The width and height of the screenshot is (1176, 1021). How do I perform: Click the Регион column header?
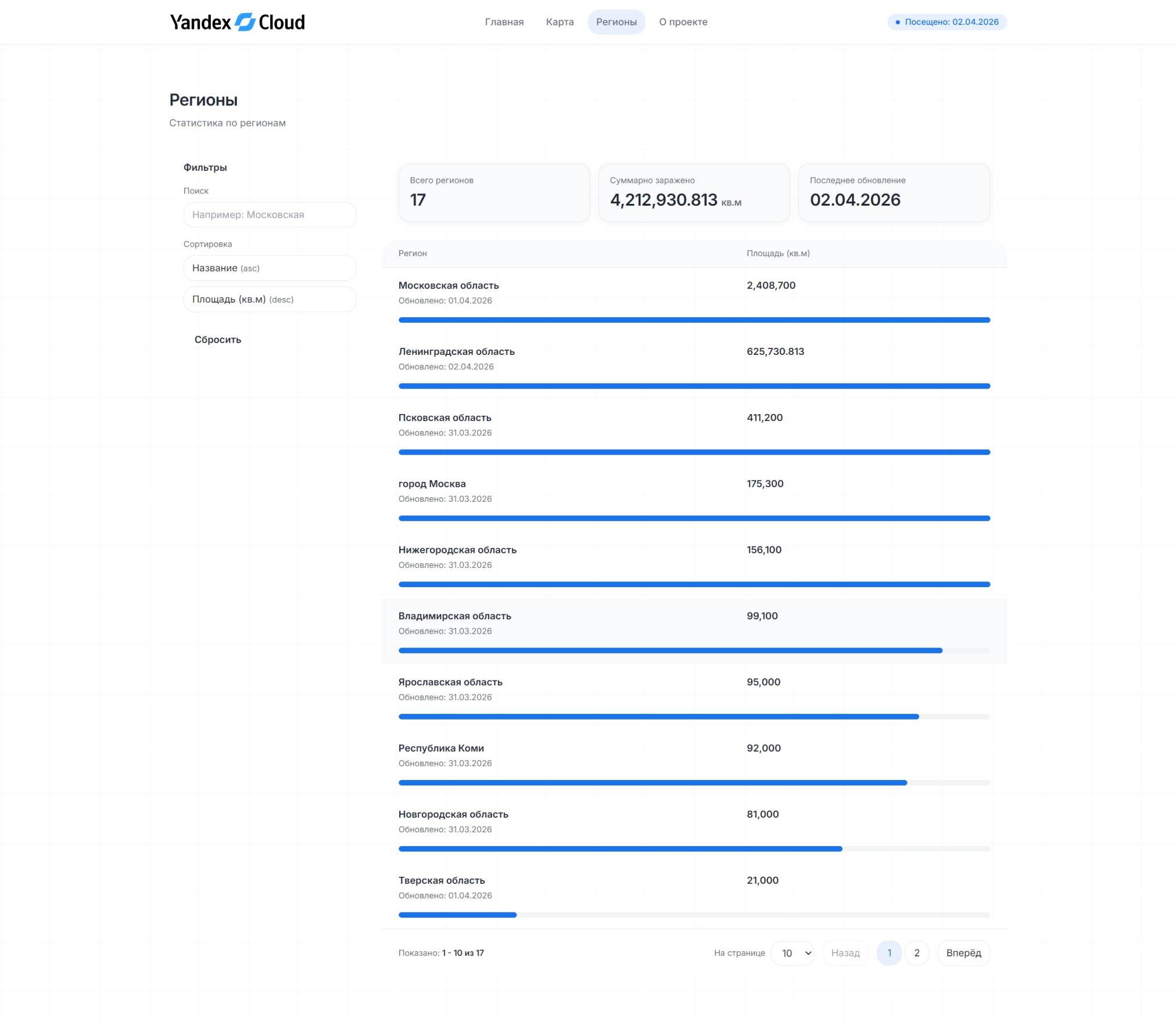point(412,253)
